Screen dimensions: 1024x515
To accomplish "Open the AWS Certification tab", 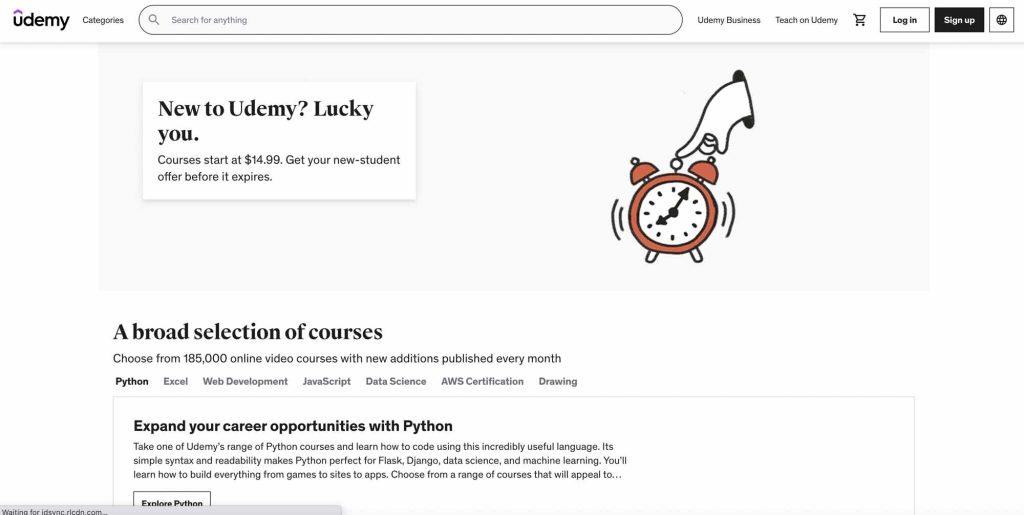I will click(482, 381).
